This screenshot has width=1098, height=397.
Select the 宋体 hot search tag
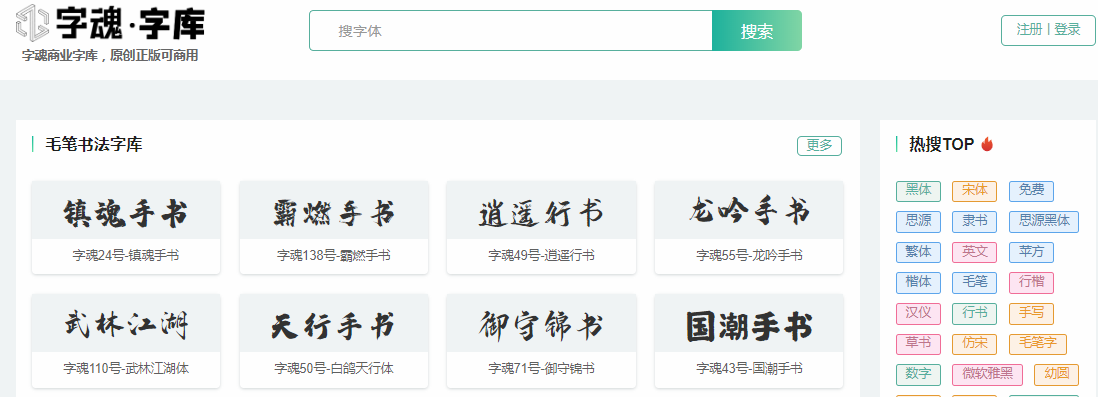(975, 191)
